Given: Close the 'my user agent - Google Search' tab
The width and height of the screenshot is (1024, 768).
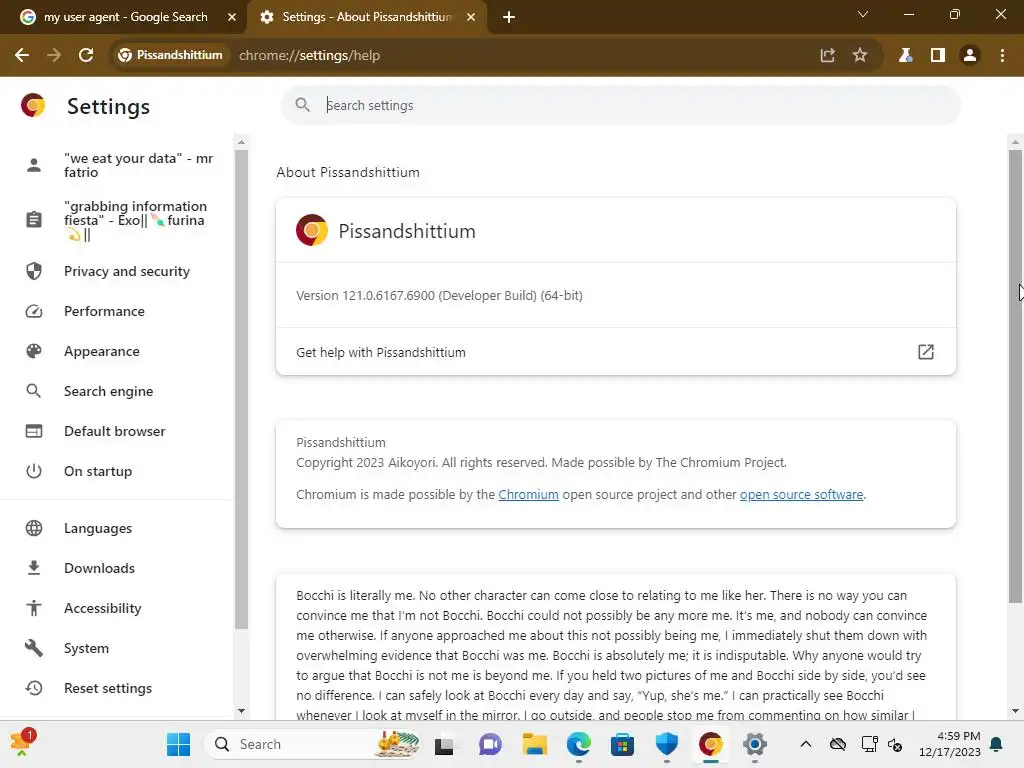Looking at the screenshot, I should (232, 17).
